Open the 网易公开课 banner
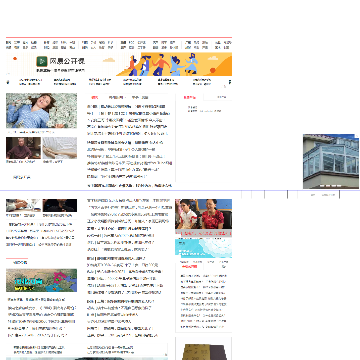 [119, 64]
